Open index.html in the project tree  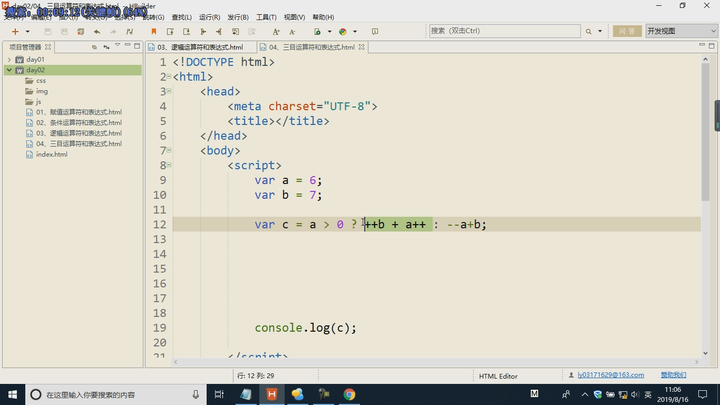click(51, 154)
